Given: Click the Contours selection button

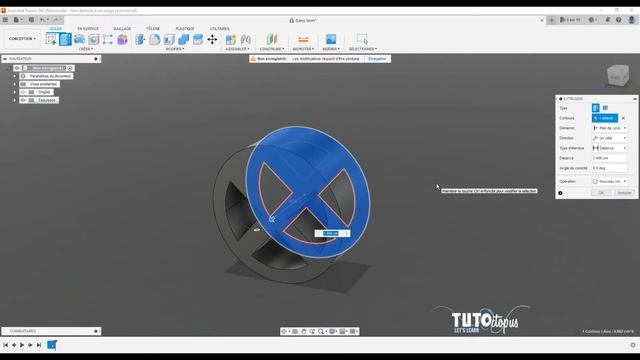Looking at the screenshot, I should (605, 118).
